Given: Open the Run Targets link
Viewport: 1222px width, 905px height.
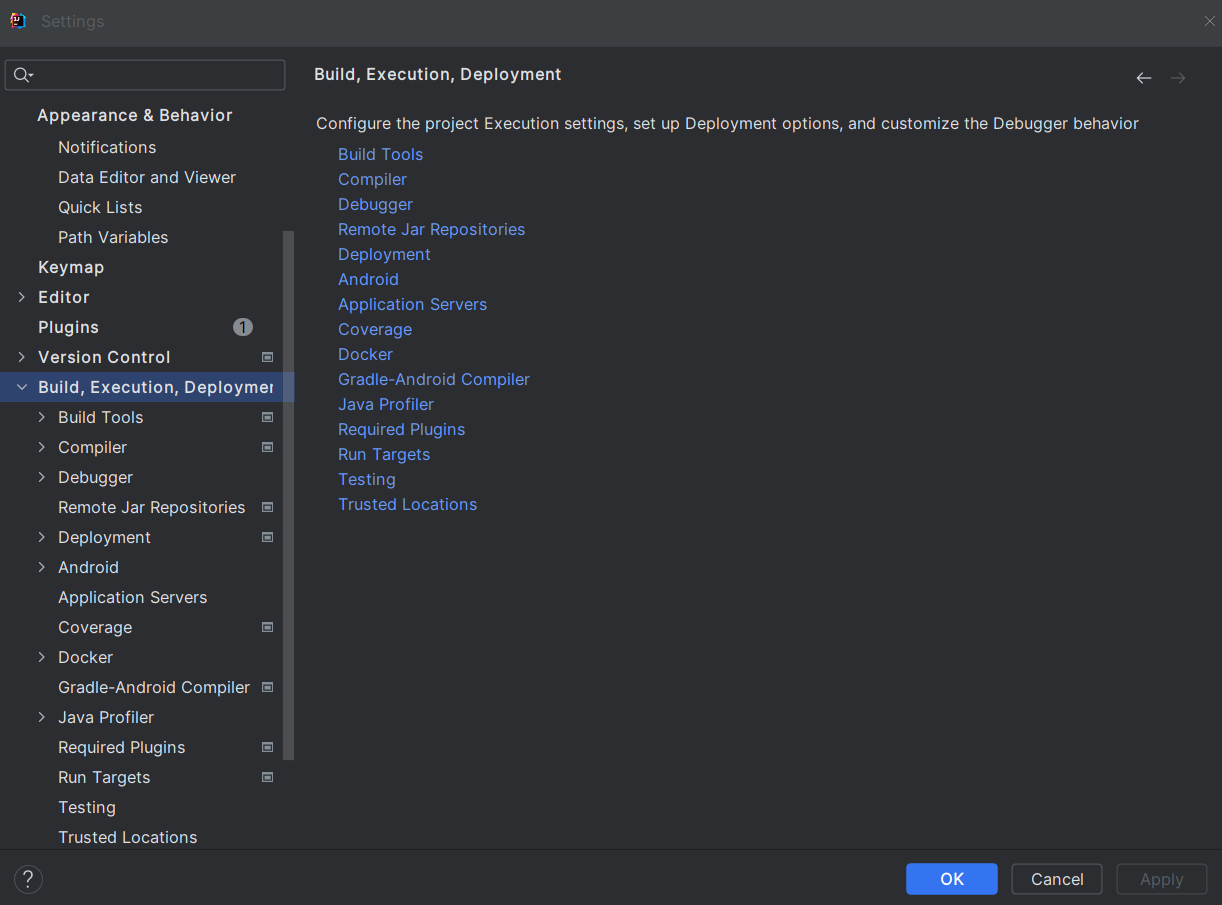Looking at the screenshot, I should click(x=384, y=454).
